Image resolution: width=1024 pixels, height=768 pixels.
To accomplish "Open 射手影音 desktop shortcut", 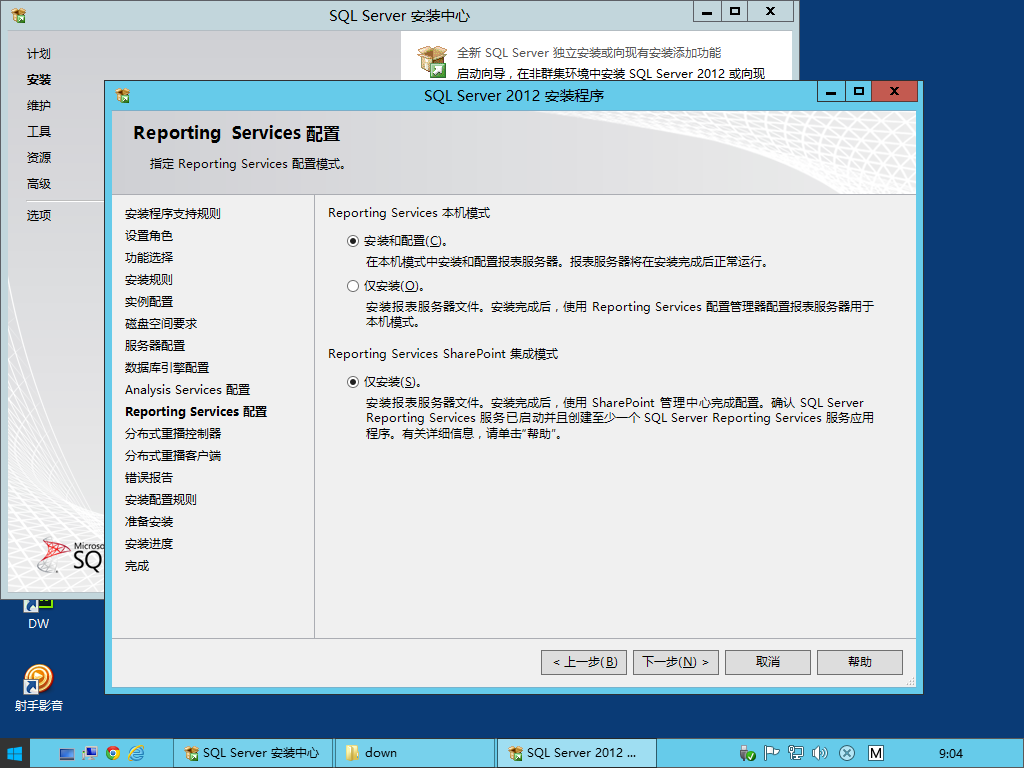I will [x=39, y=687].
